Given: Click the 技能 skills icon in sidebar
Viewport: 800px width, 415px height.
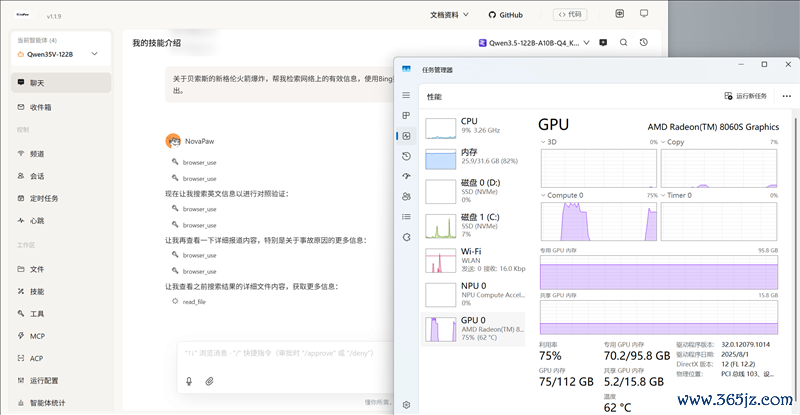Looking at the screenshot, I should 21,291.
